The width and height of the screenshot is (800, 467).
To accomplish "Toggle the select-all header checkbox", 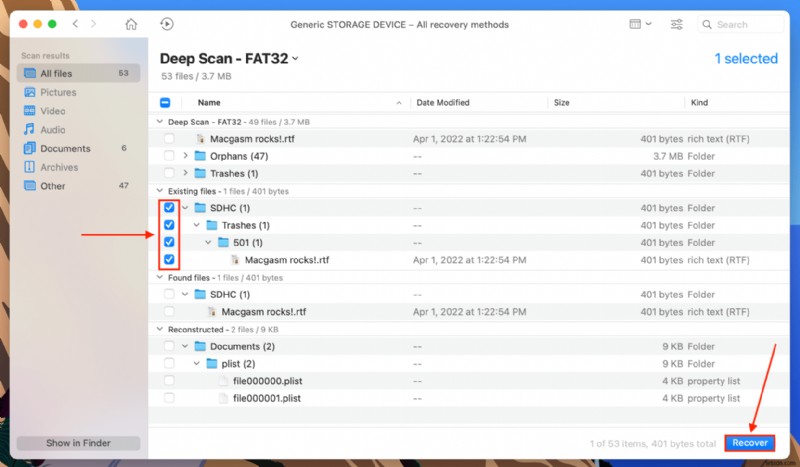I will pos(165,103).
